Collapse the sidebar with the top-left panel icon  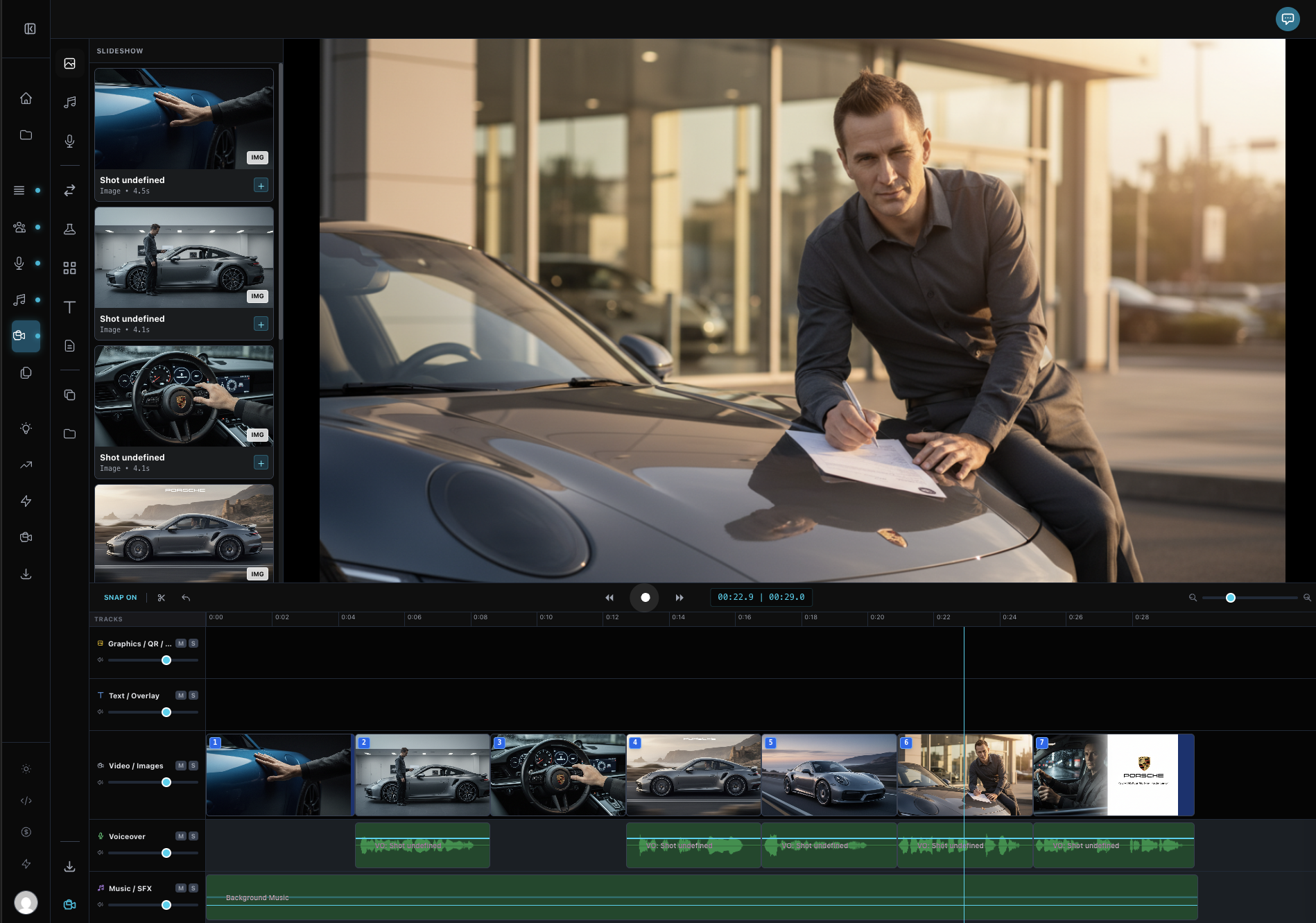pos(30,28)
